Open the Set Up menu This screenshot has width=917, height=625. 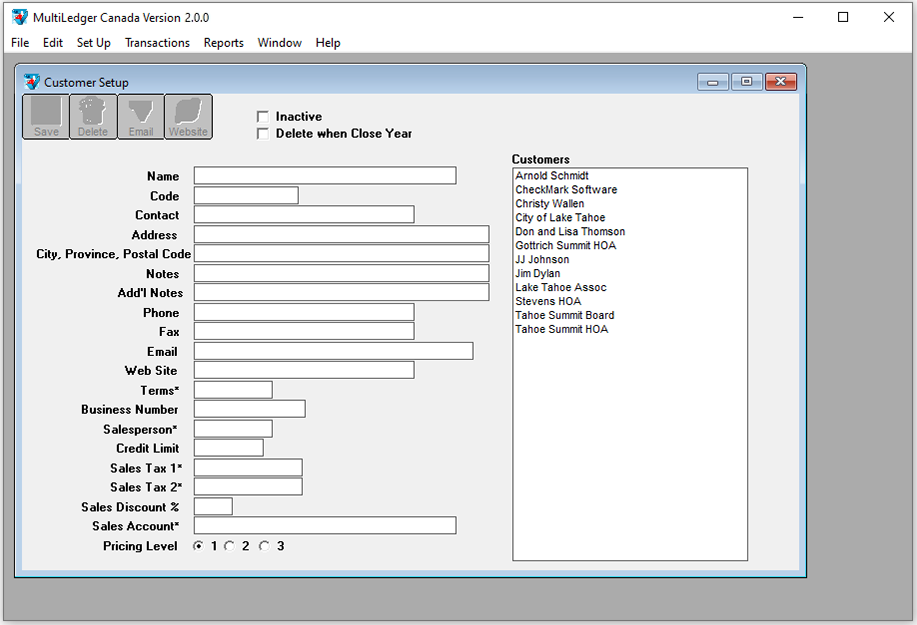(x=93, y=43)
